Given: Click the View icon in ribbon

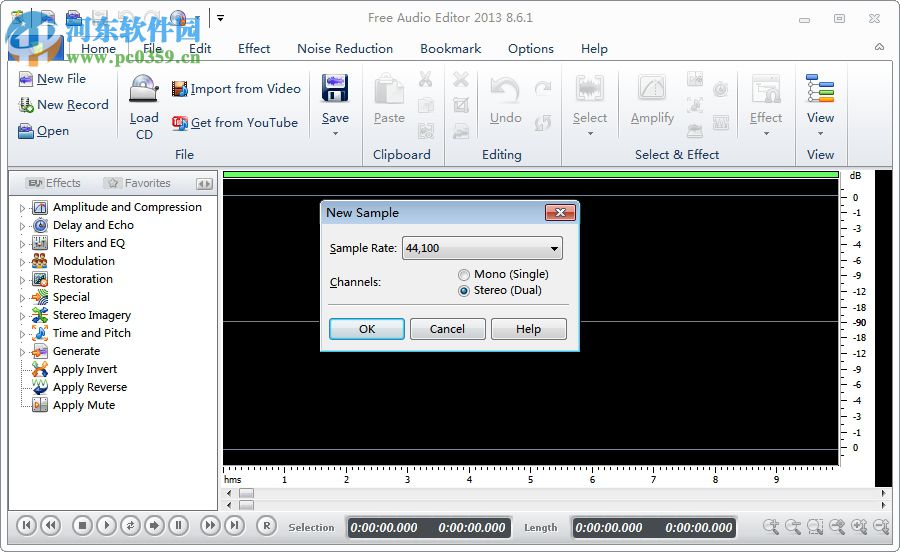Looking at the screenshot, I should 820,89.
